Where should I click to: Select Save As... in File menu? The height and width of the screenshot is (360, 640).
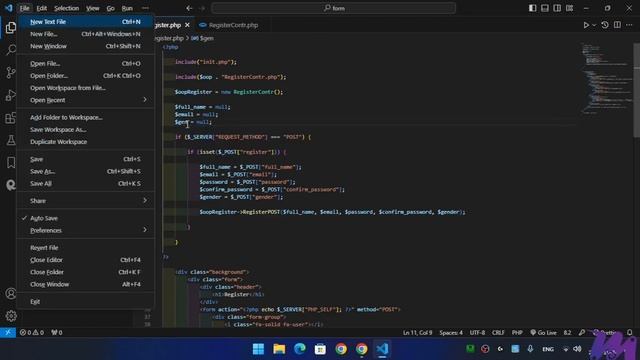86,171
